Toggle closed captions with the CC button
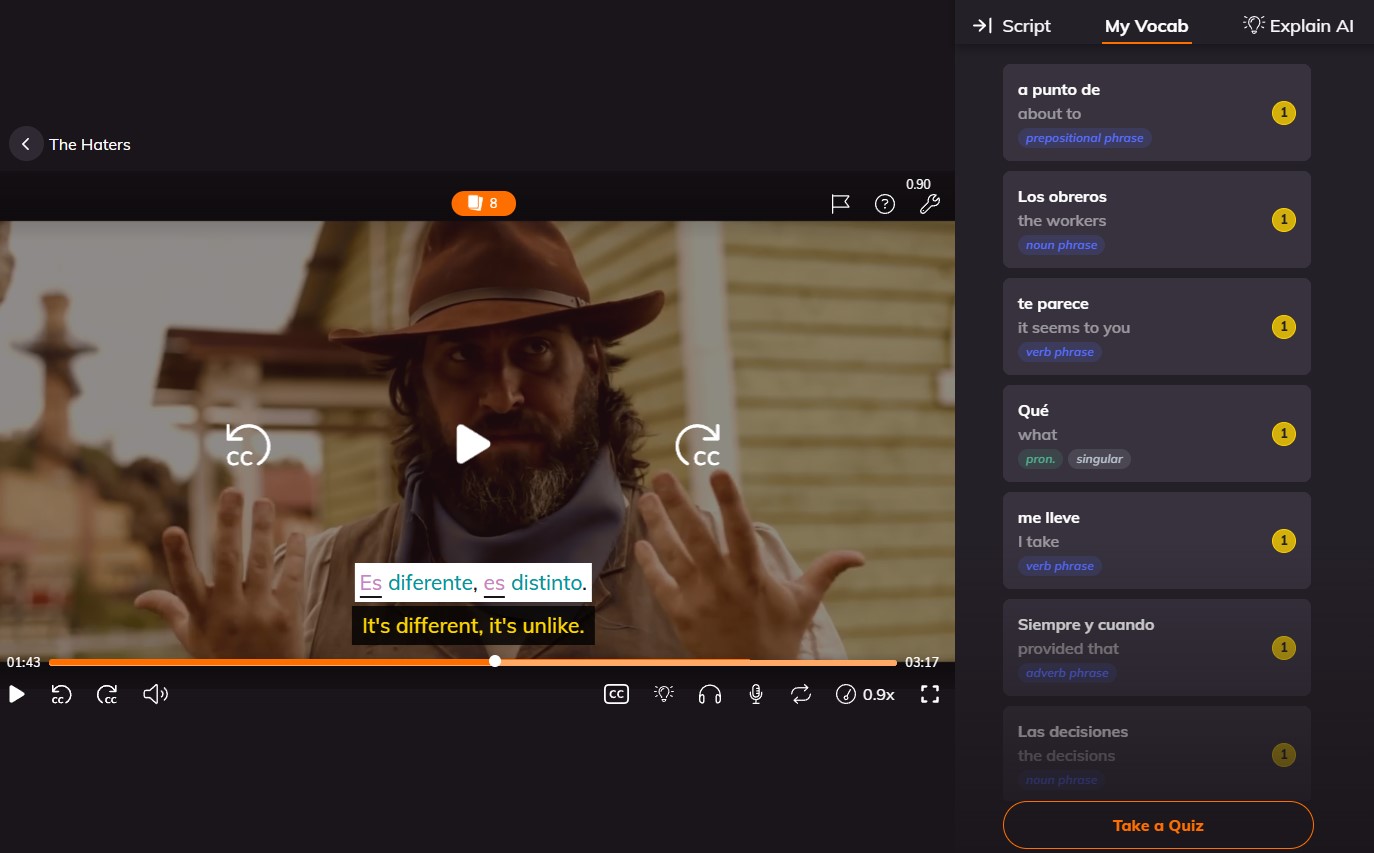 (617, 694)
